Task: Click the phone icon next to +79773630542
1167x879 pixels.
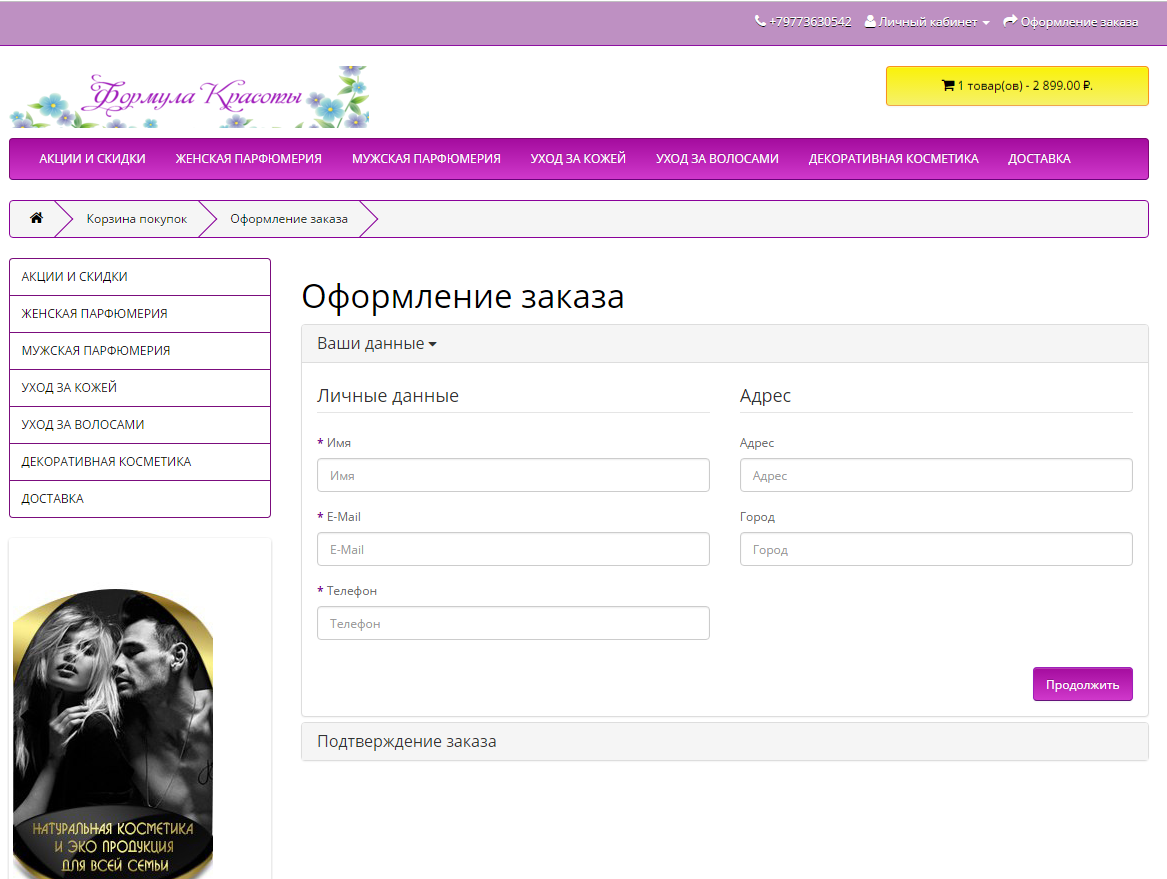Action: tap(760, 20)
